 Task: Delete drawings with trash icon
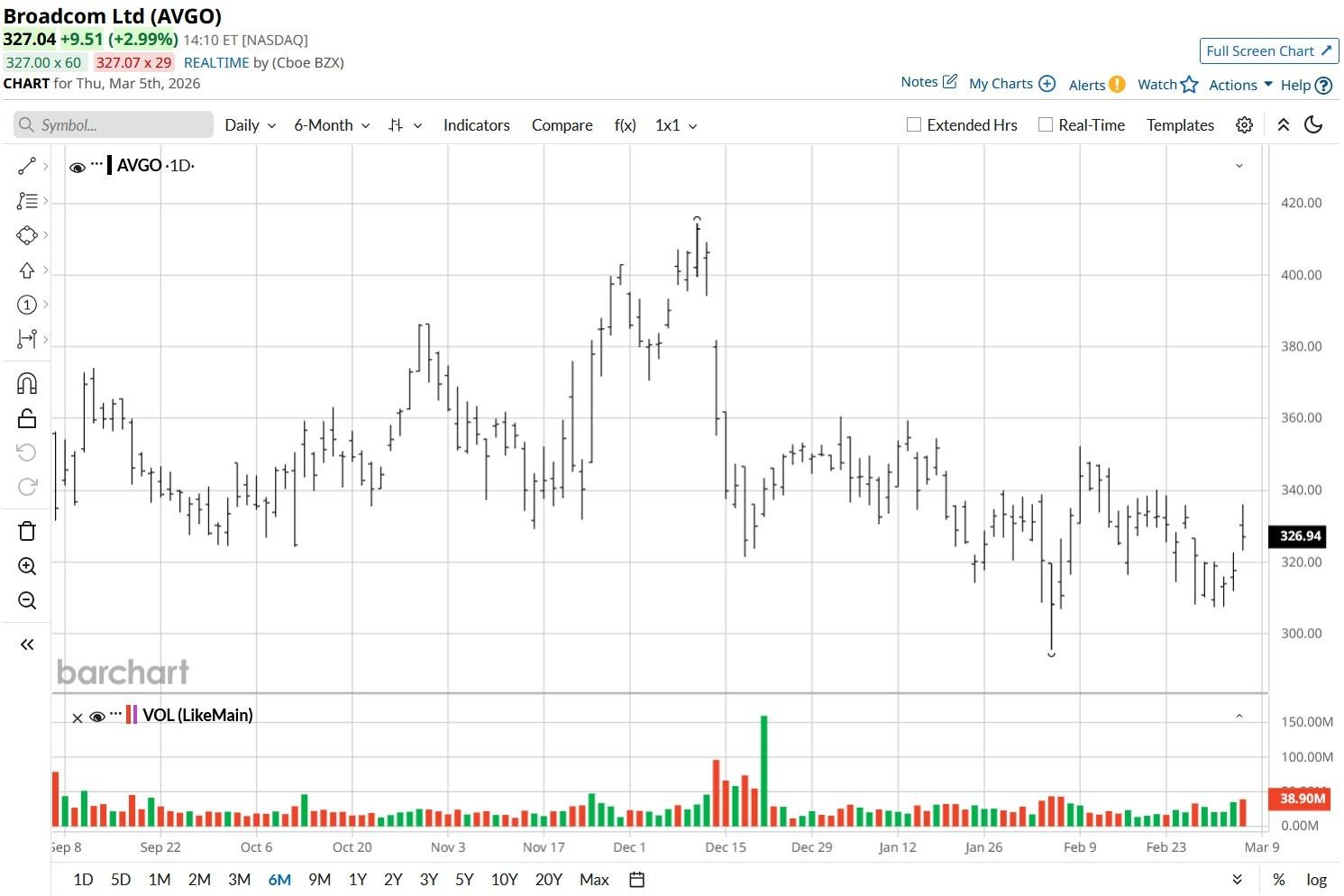point(27,531)
